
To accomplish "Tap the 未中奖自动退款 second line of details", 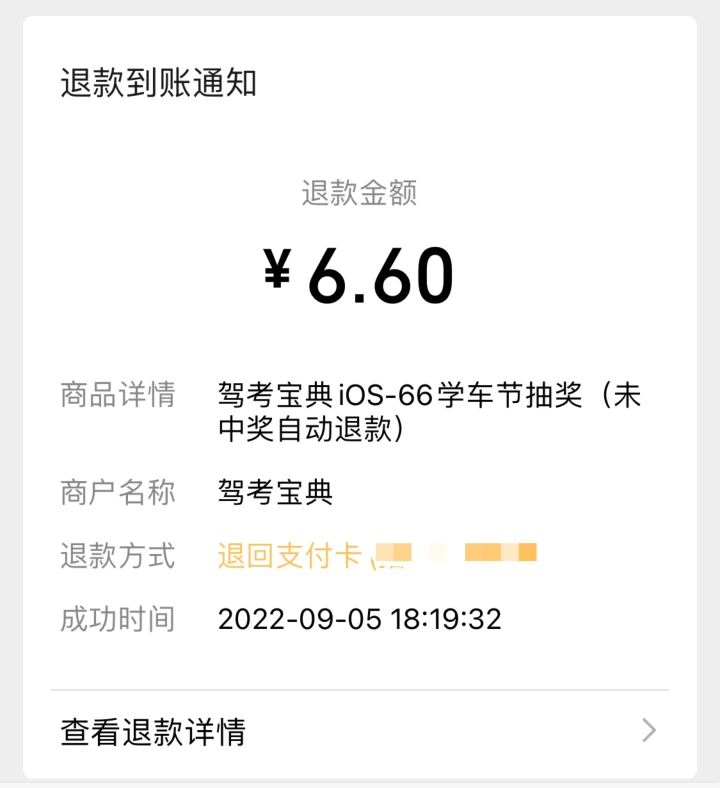I will 311,429.
